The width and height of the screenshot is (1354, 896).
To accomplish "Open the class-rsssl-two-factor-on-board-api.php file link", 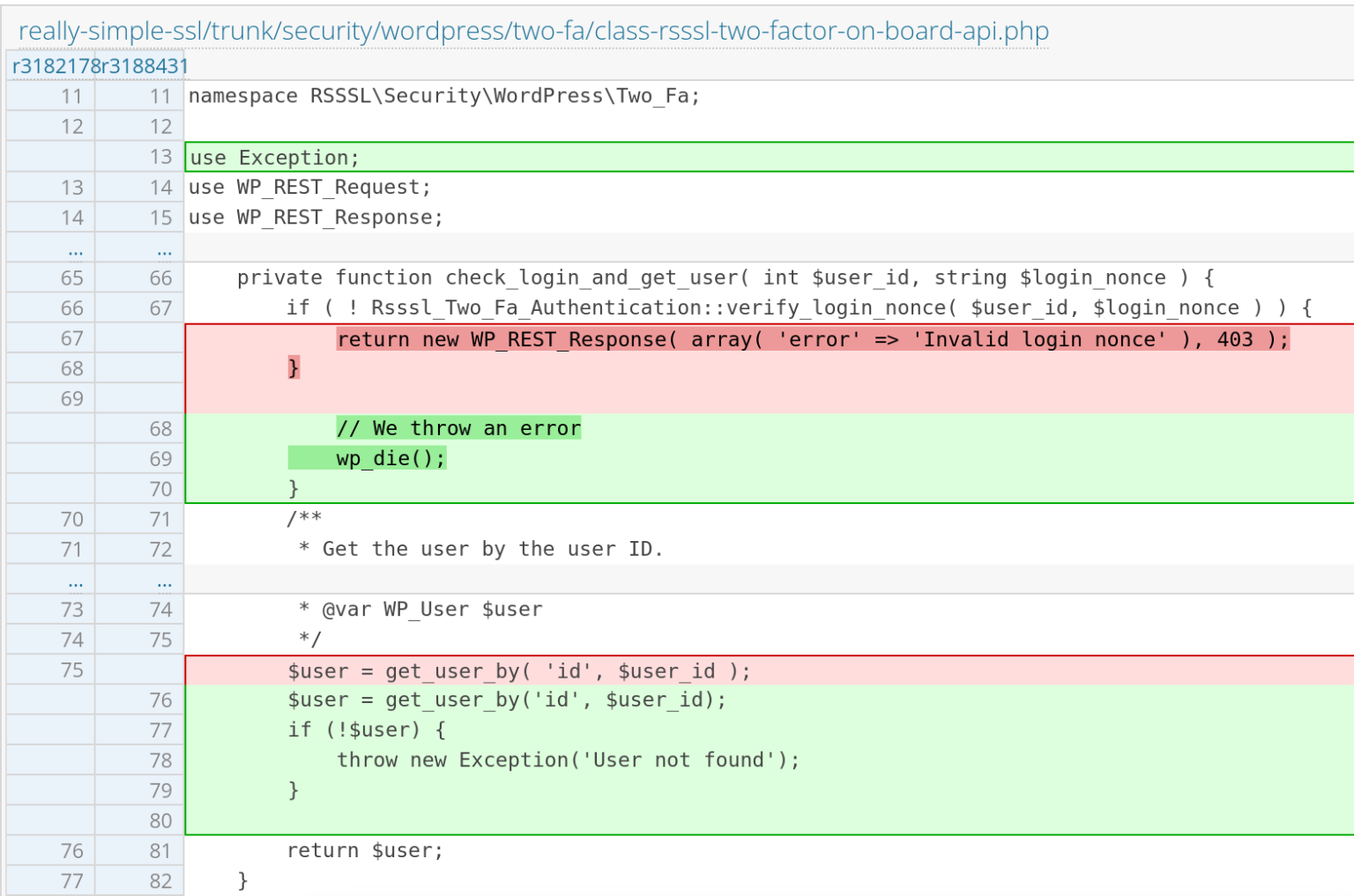I will [x=533, y=30].
